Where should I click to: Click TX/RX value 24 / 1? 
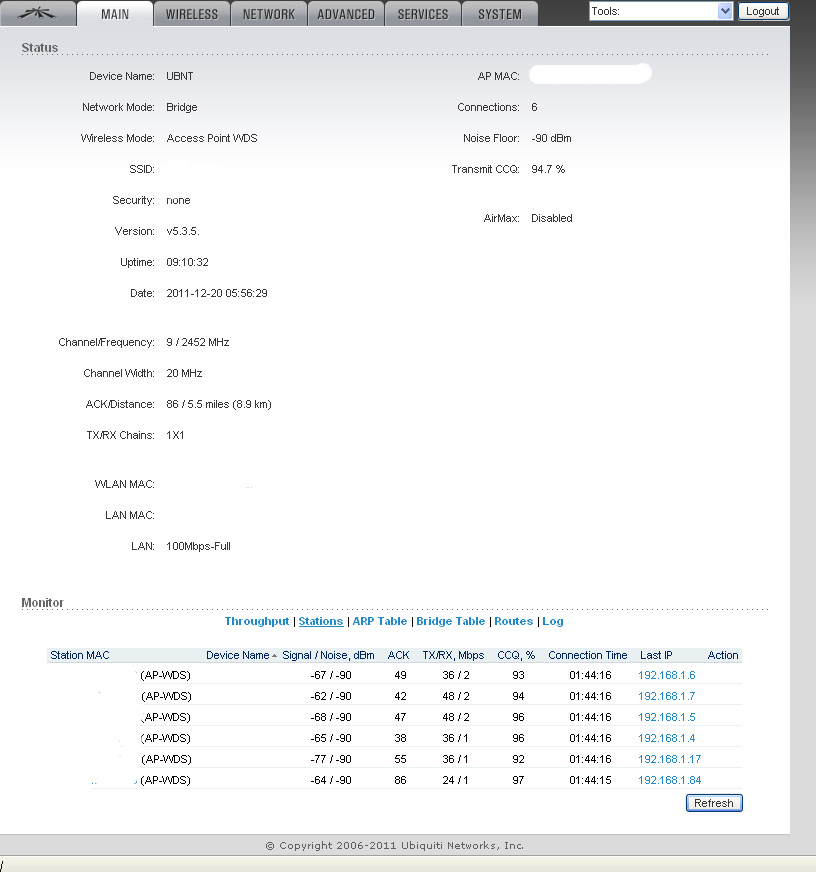coord(456,780)
